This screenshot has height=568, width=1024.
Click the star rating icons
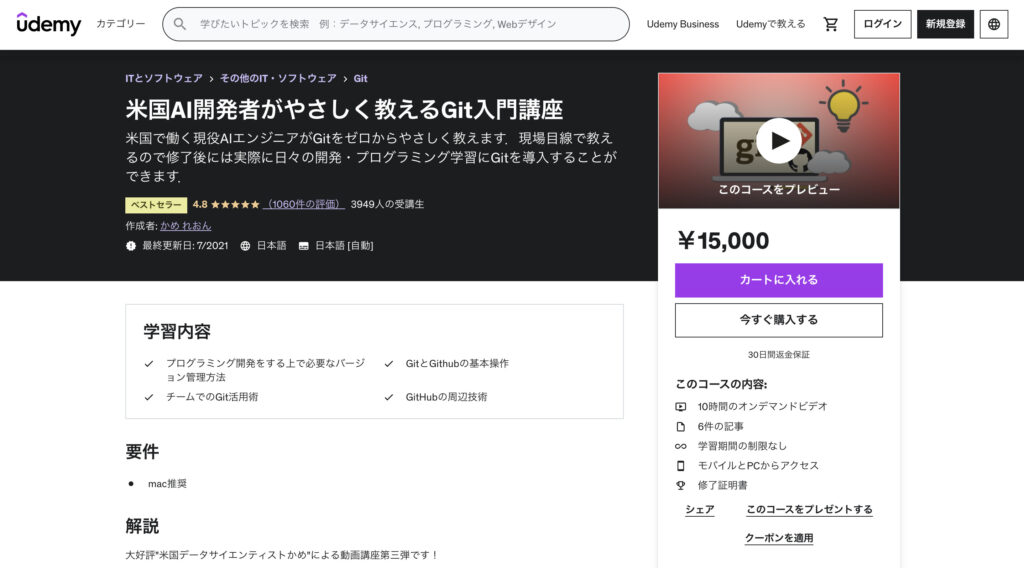(x=235, y=204)
